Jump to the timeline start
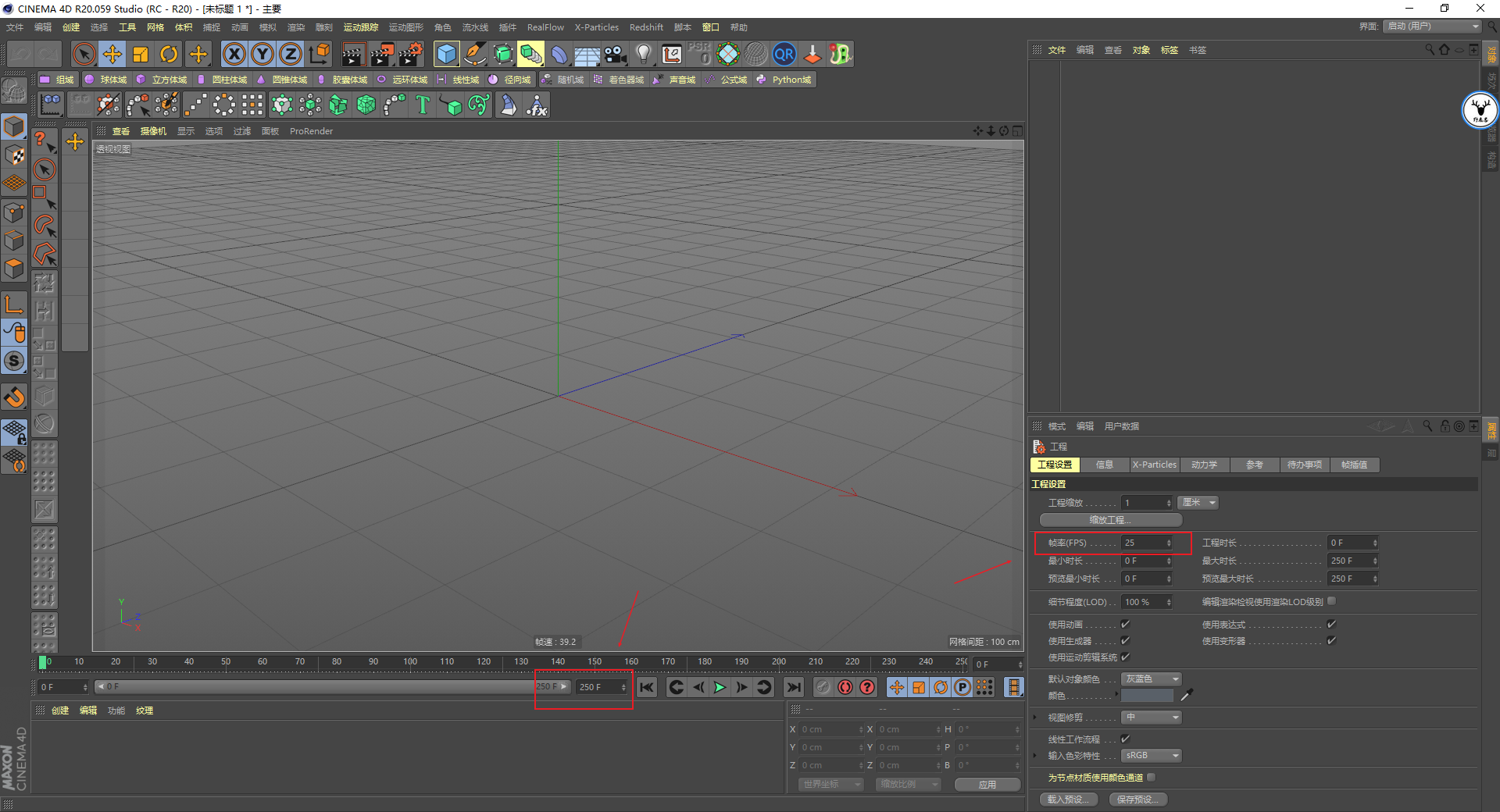The width and height of the screenshot is (1500, 812). (647, 687)
